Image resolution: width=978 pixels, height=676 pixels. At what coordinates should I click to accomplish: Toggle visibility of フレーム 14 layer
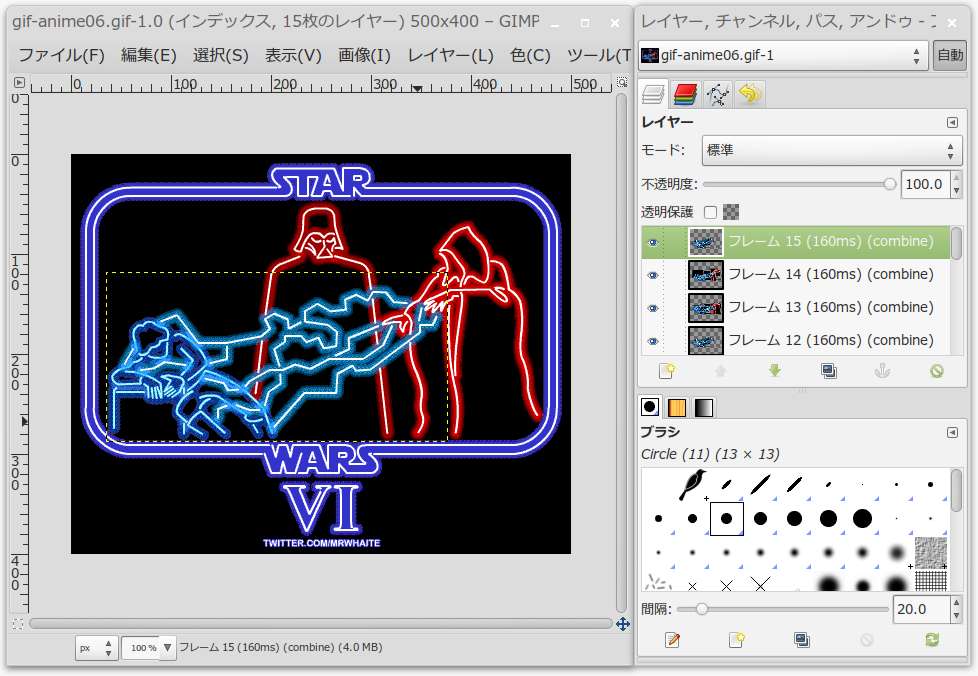(x=653, y=275)
